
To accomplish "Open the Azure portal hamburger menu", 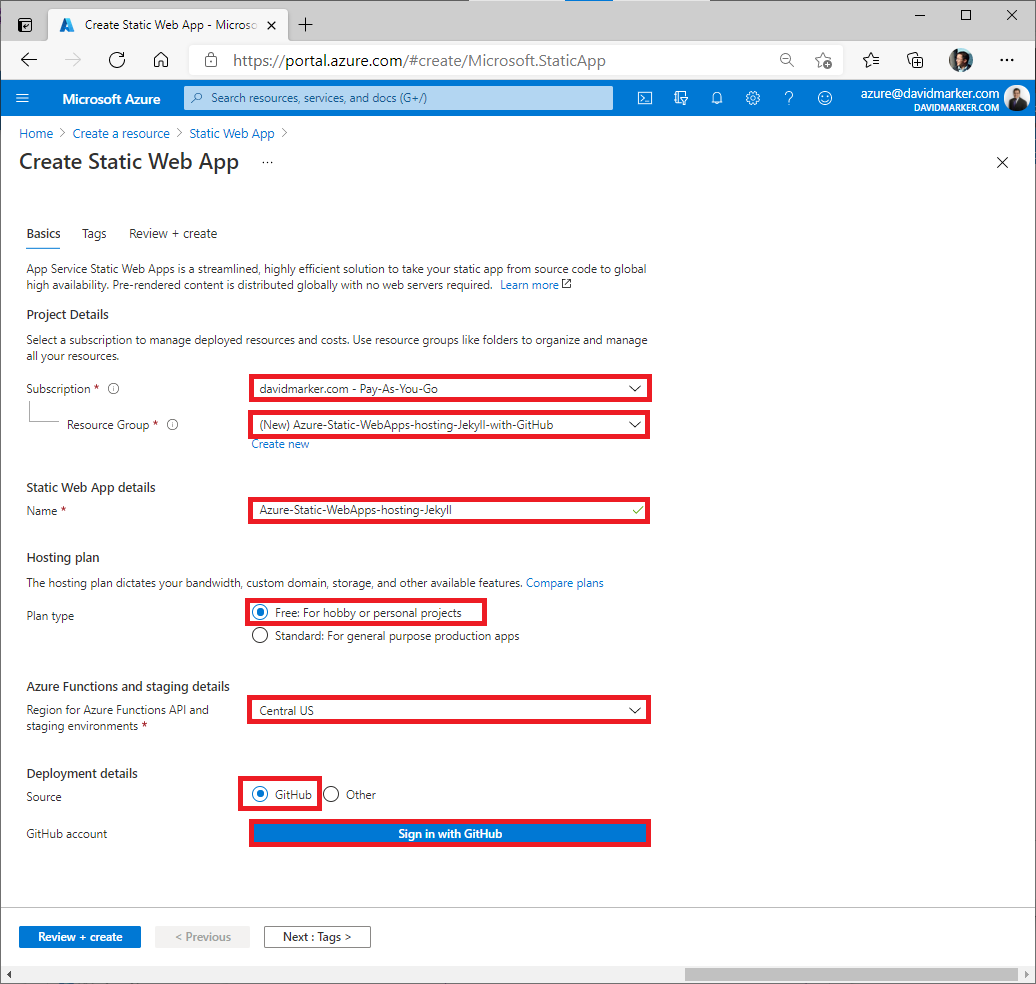I will point(22,98).
